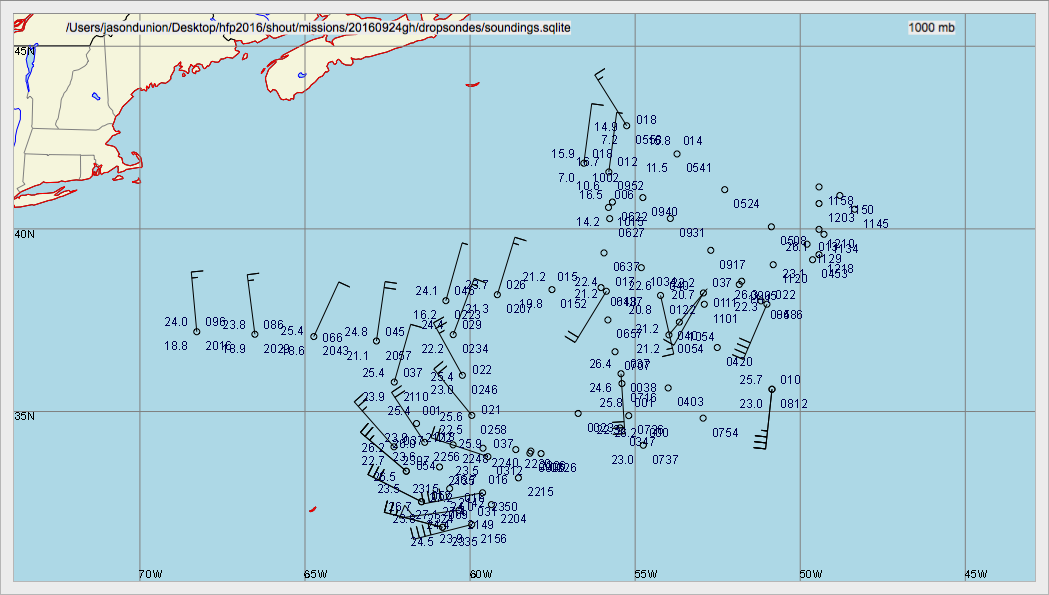
Task: Click the 0246 time label
Action: [484, 390]
